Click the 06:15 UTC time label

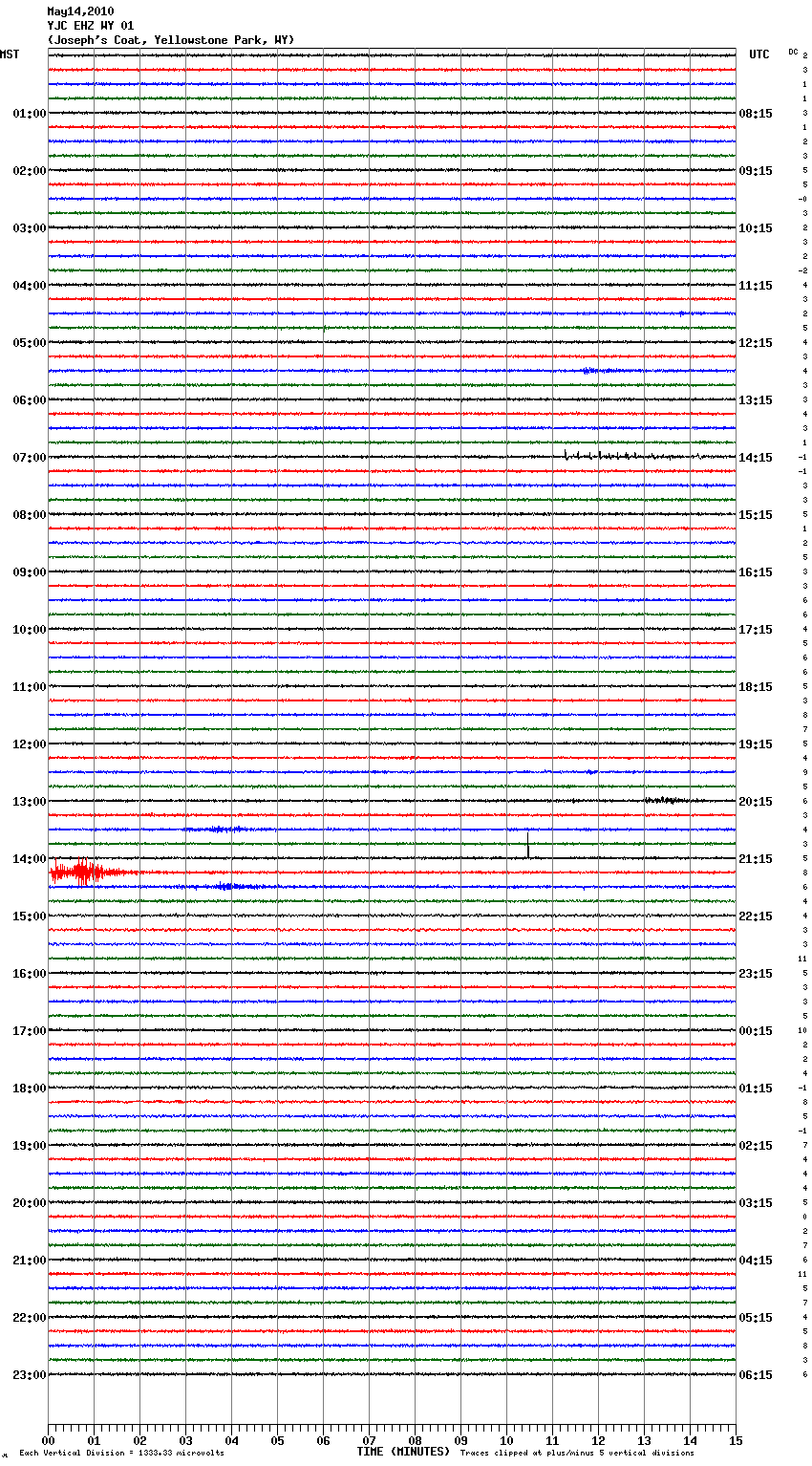(x=756, y=1375)
